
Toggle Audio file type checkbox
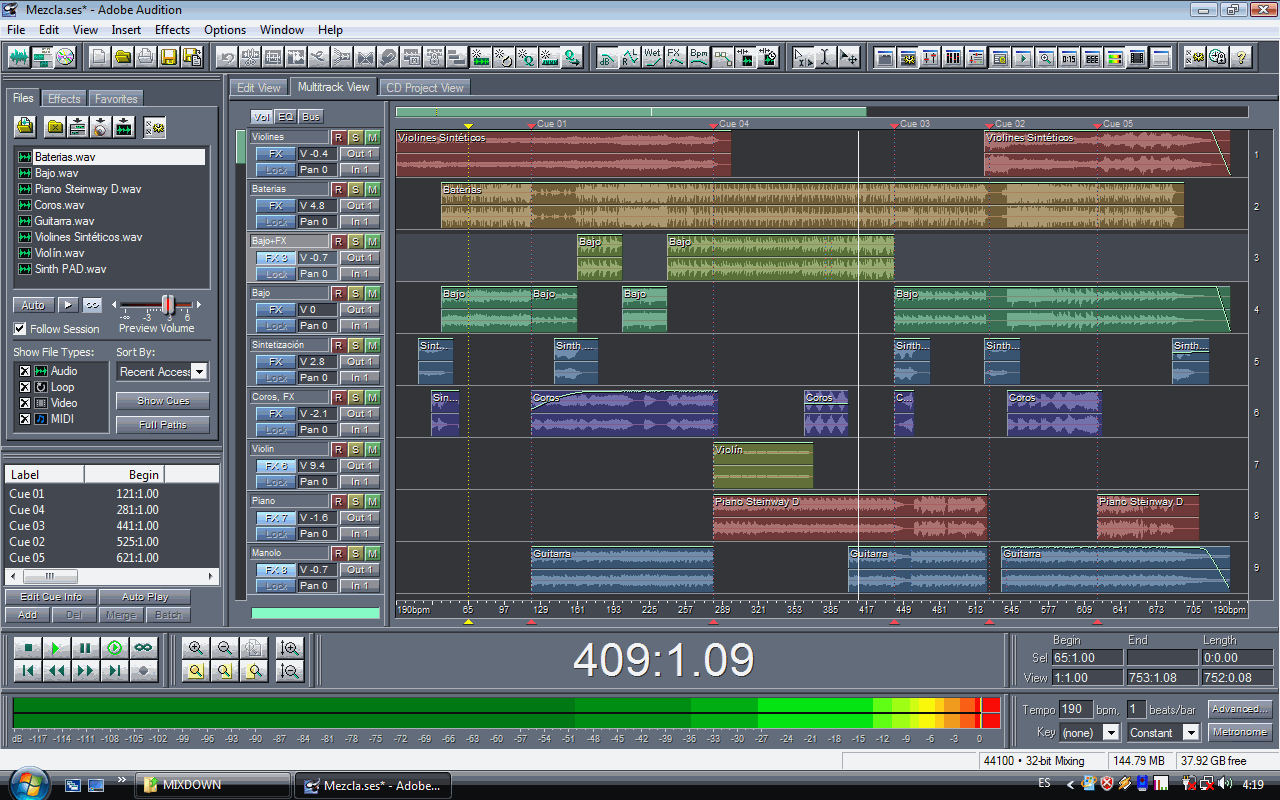[25, 371]
